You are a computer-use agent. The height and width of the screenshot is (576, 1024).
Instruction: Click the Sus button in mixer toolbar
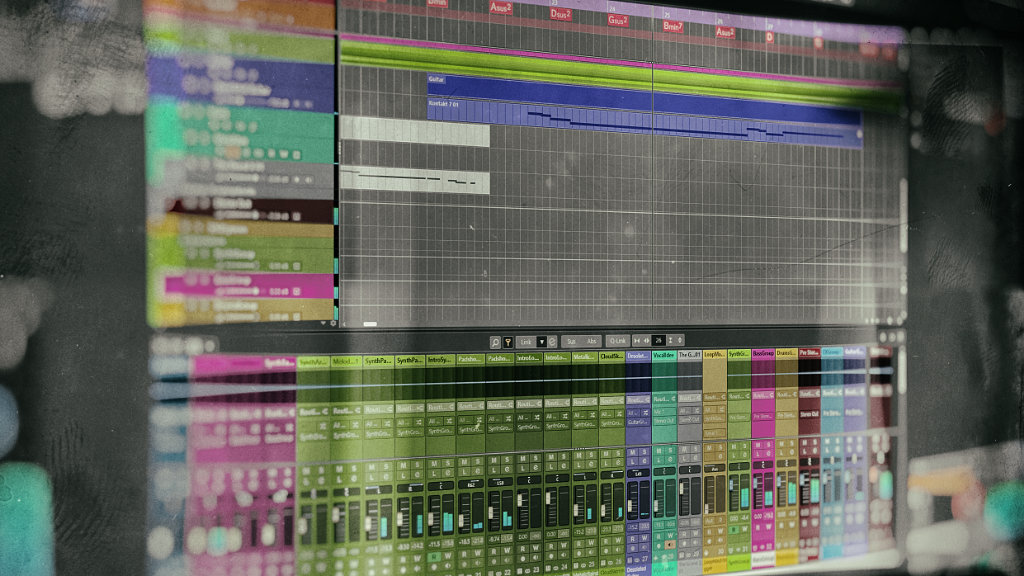click(573, 342)
